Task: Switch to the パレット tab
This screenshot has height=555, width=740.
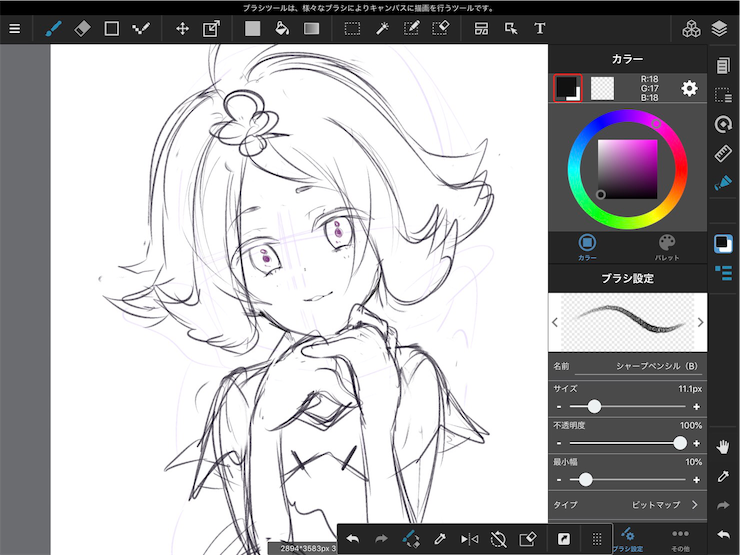Action: coord(667,248)
